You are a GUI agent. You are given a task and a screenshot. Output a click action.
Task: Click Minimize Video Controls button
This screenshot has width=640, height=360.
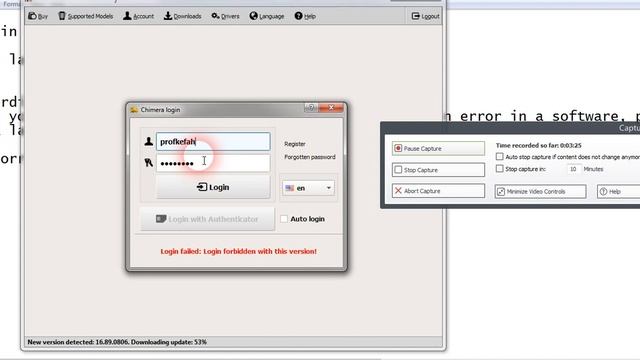tap(540, 191)
